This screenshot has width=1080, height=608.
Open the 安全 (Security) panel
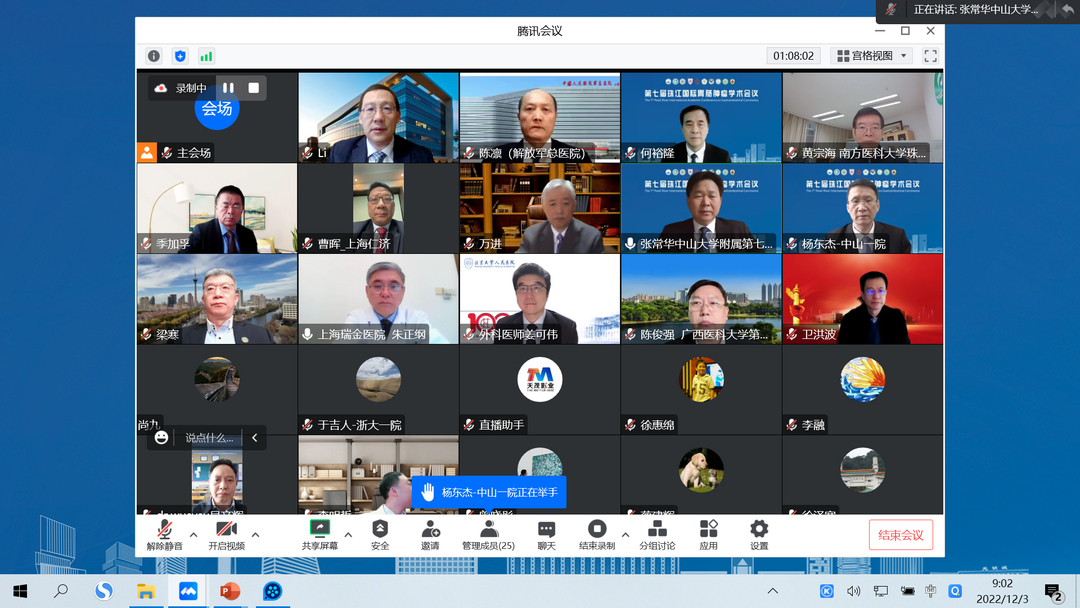[x=380, y=533]
